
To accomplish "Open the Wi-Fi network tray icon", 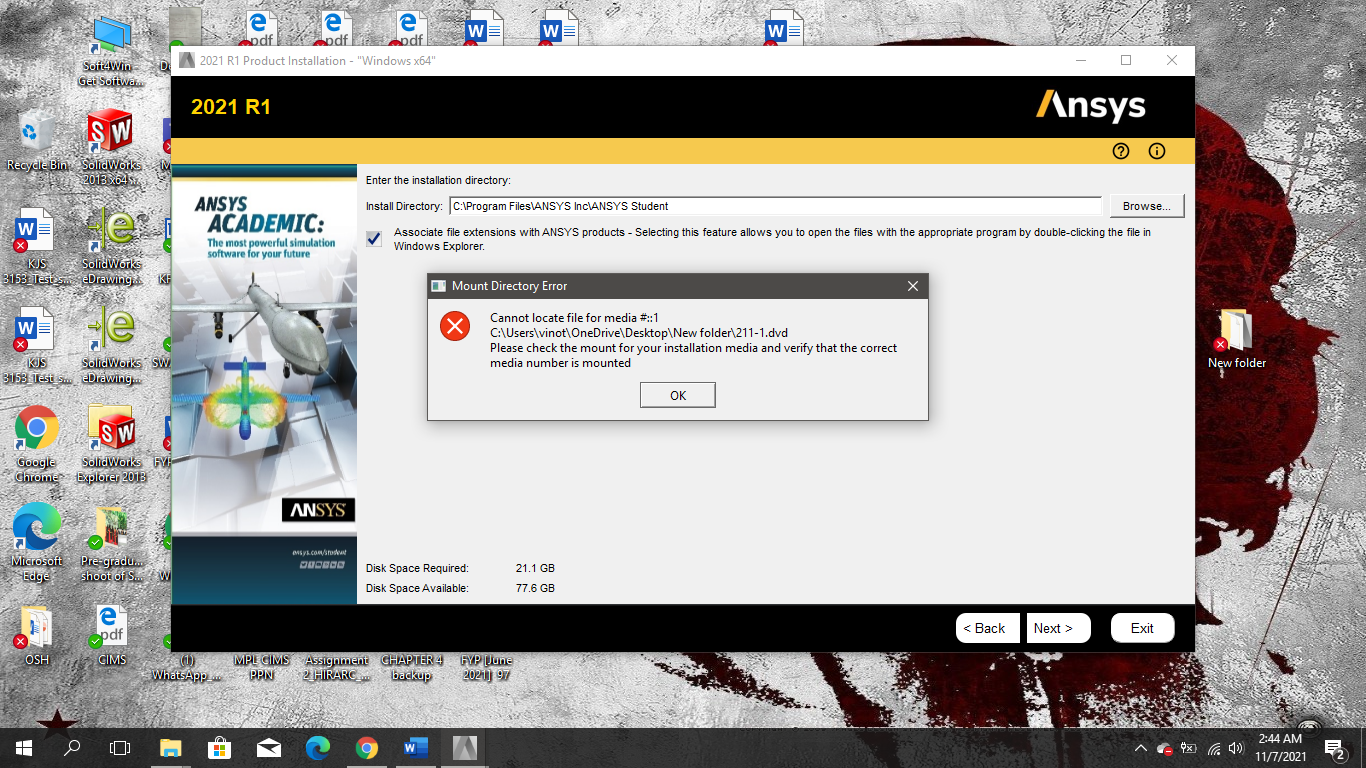I will (1214, 748).
